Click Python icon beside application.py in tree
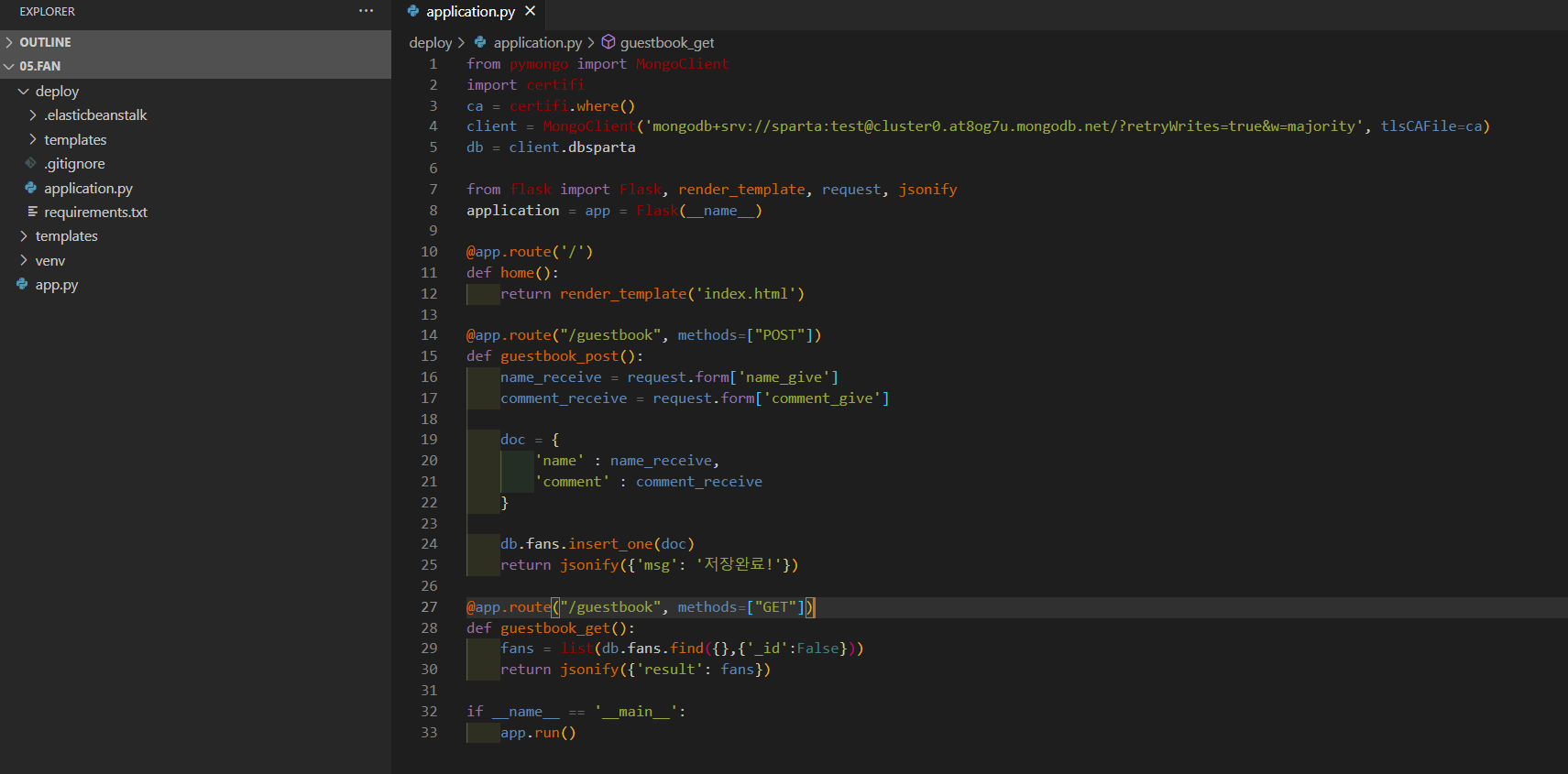1568x774 pixels. [31, 188]
